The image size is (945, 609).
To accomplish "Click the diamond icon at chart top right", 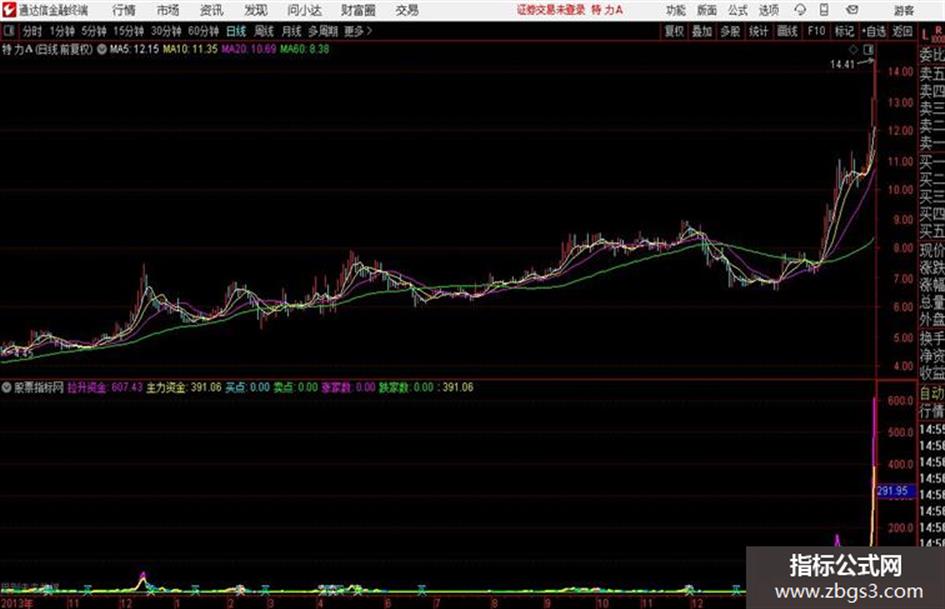I will tap(853, 49).
